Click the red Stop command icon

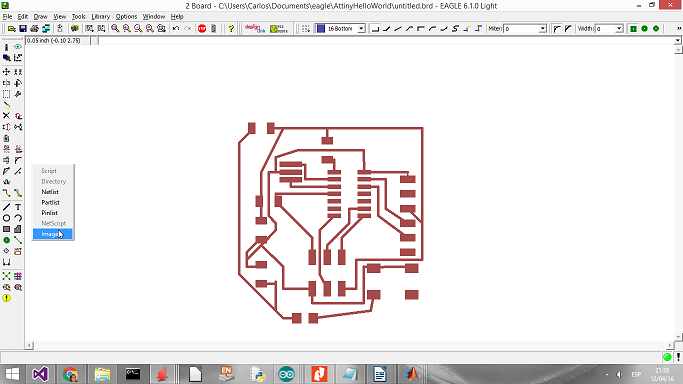click(x=202, y=29)
